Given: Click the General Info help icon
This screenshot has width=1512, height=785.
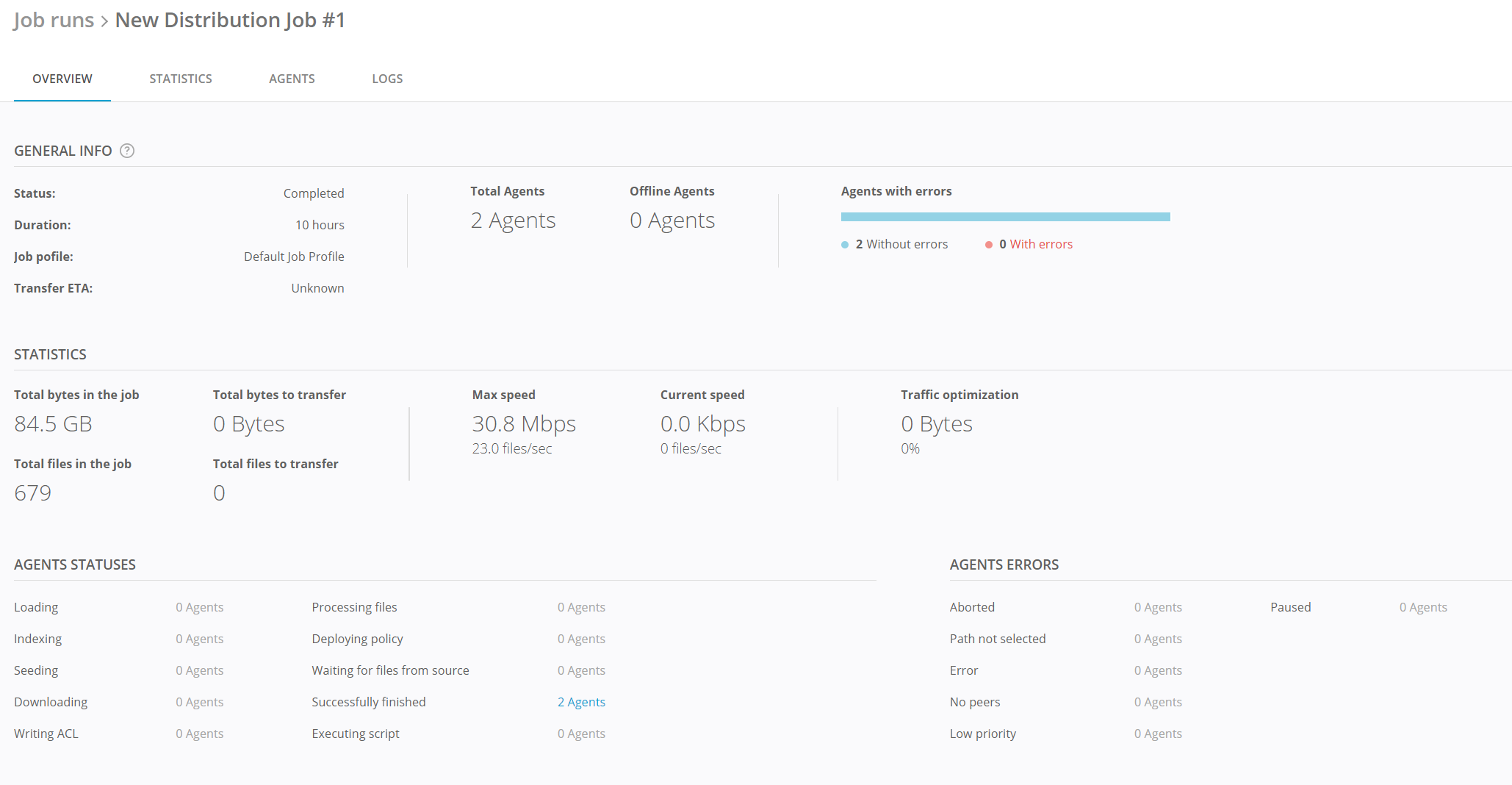Looking at the screenshot, I should pyautogui.click(x=127, y=151).
